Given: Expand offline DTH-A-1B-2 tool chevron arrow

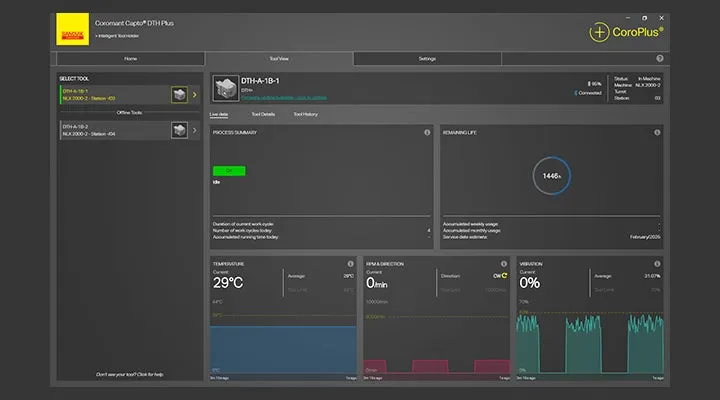Looking at the screenshot, I should click(x=194, y=130).
